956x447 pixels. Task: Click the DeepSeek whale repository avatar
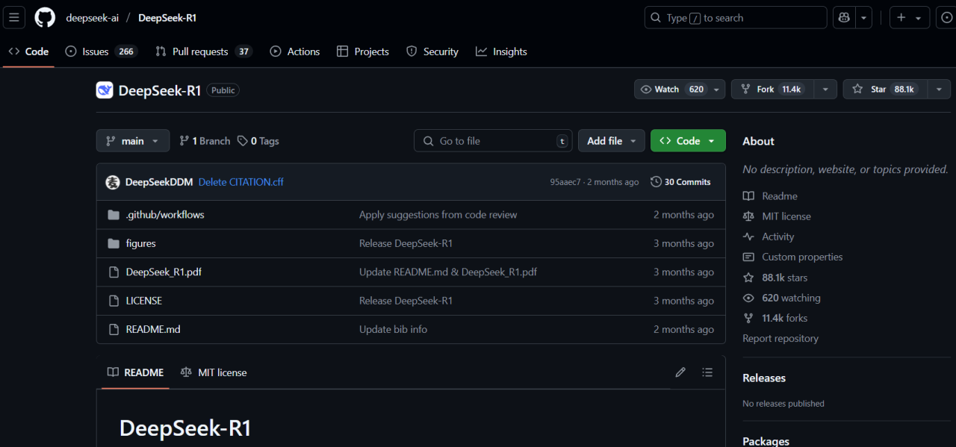pos(104,90)
